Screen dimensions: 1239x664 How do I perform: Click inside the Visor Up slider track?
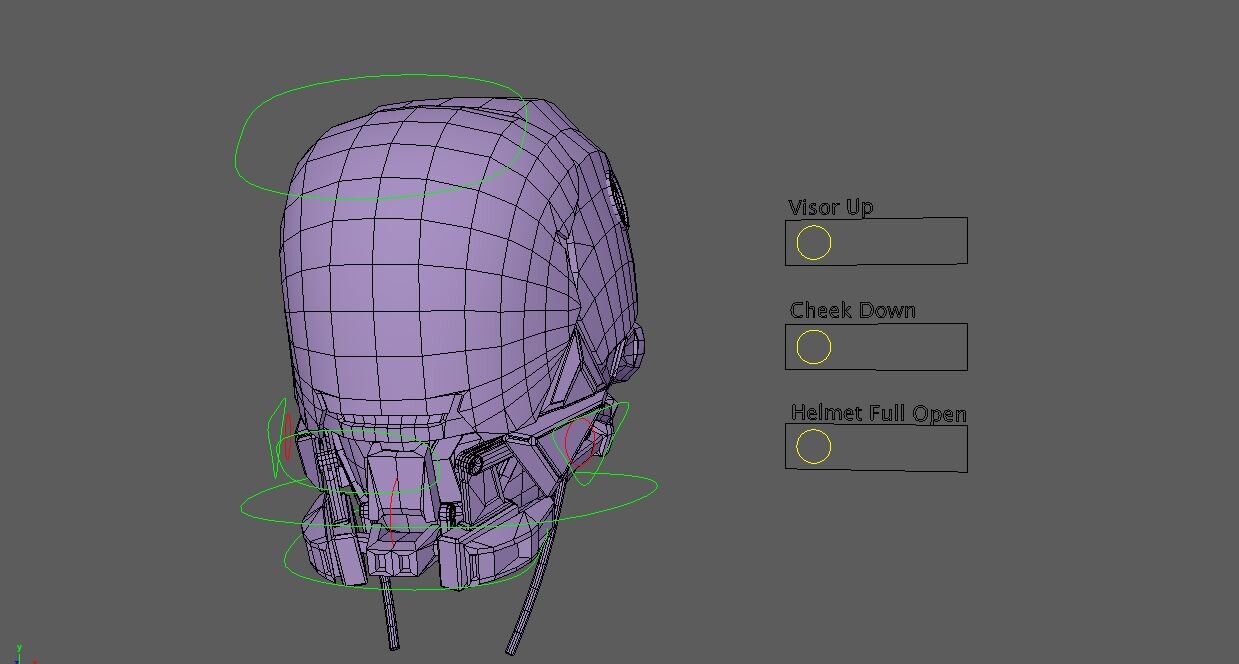click(x=900, y=241)
